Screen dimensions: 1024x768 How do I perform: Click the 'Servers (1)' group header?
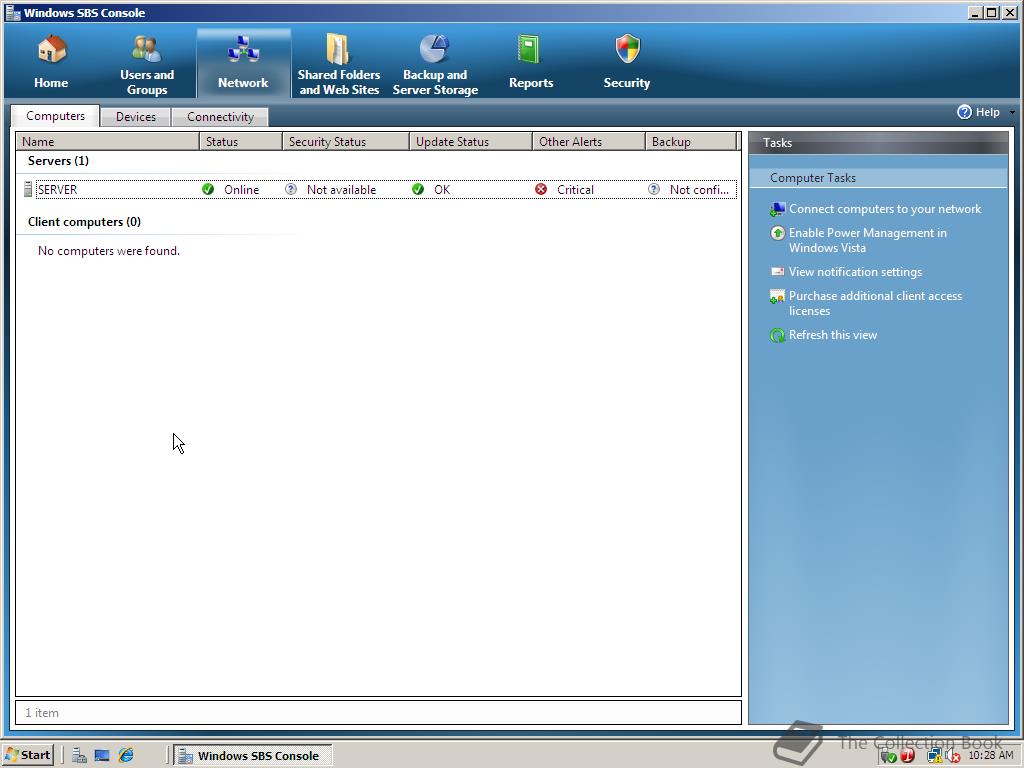point(58,161)
